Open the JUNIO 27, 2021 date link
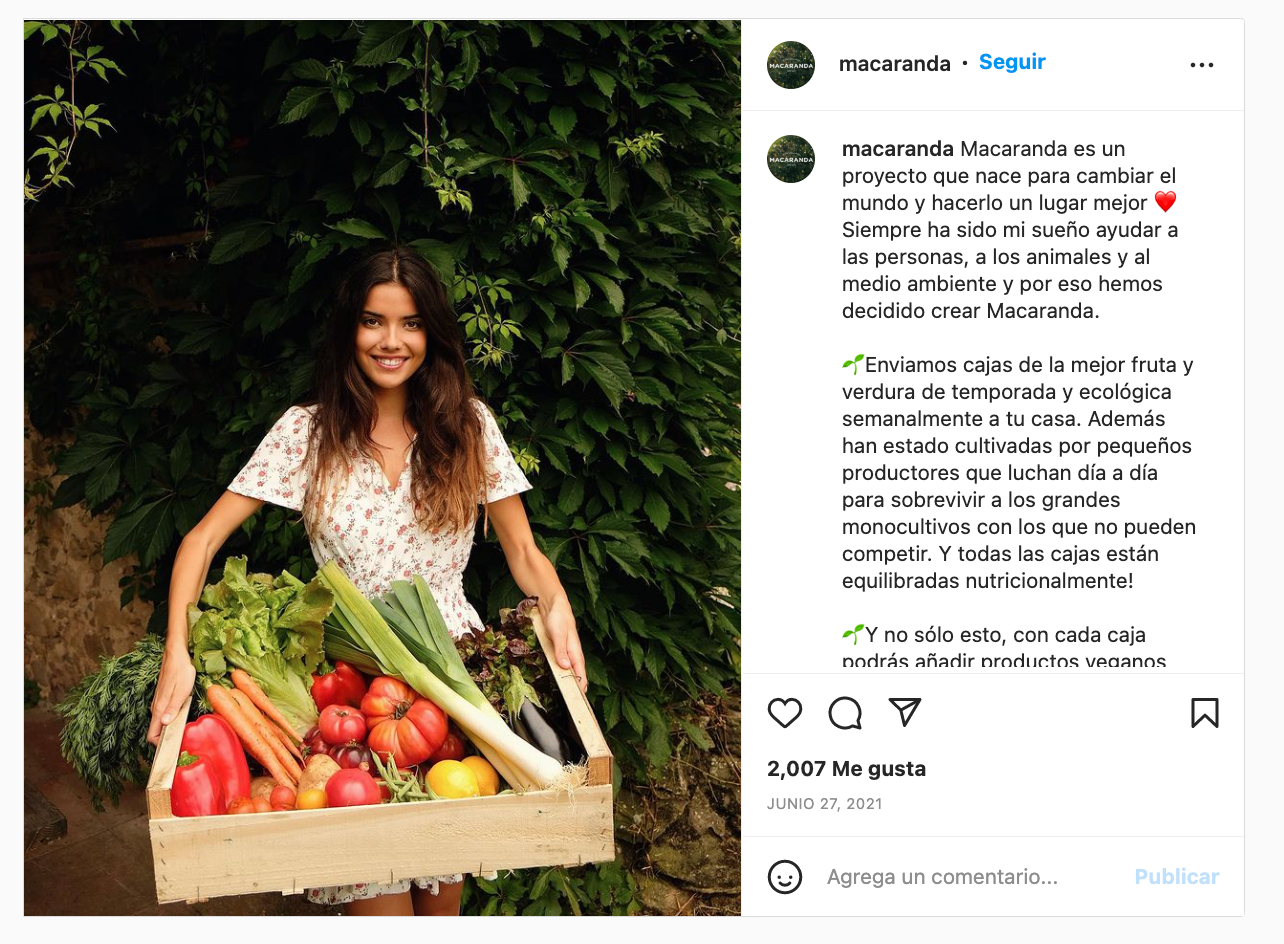 pyautogui.click(x=825, y=804)
